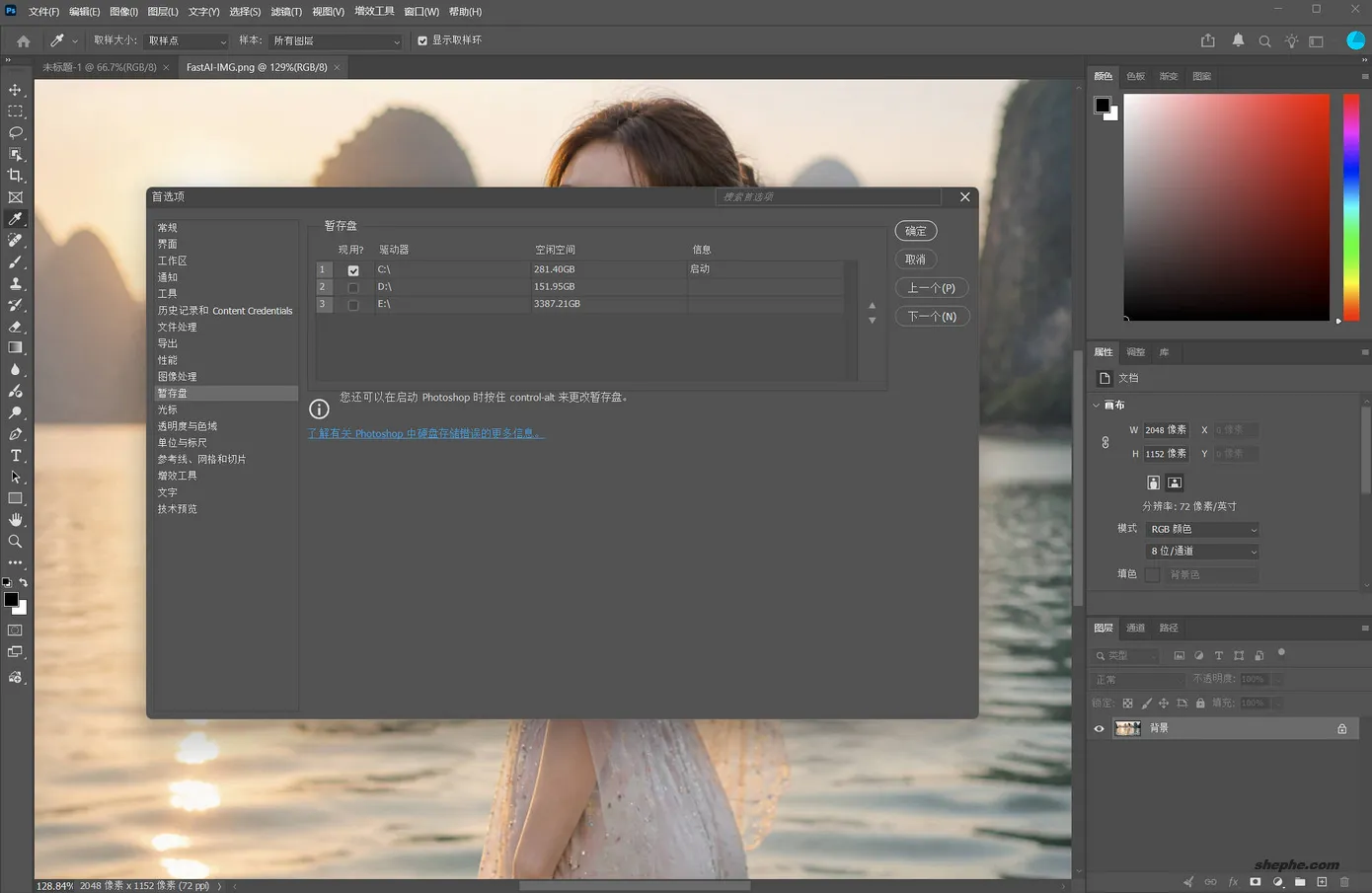Open the 滤镜(T) menu
This screenshot has height=893, width=1372.
point(286,12)
